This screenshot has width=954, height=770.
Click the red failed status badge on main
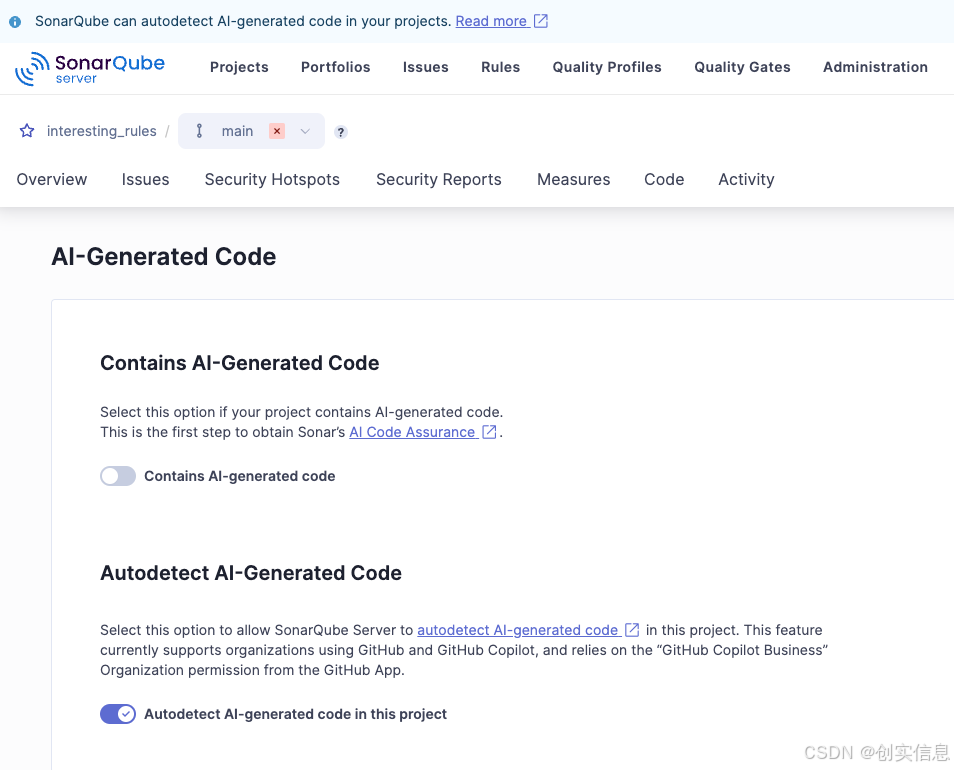coord(277,131)
